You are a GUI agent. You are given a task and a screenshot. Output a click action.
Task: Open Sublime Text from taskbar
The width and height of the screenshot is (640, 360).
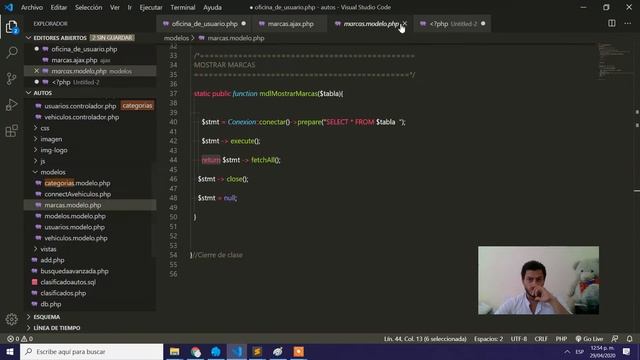(257, 351)
